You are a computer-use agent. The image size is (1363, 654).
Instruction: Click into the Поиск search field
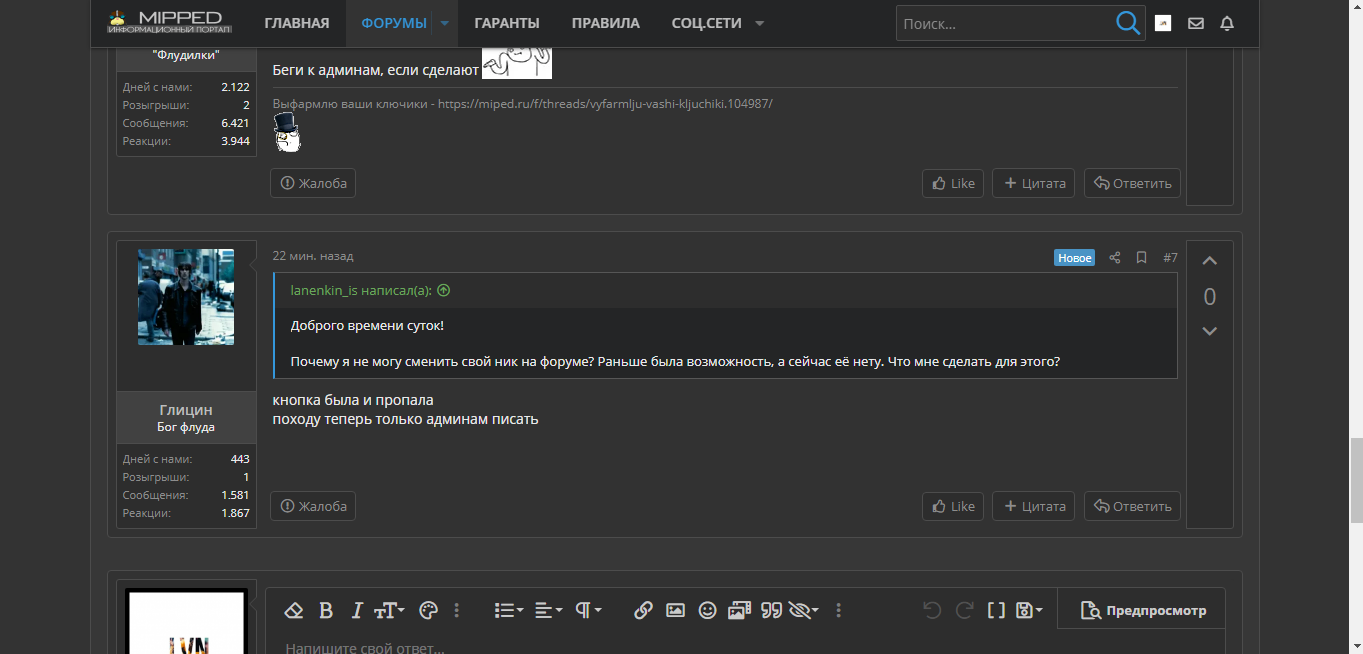click(x=1004, y=23)
